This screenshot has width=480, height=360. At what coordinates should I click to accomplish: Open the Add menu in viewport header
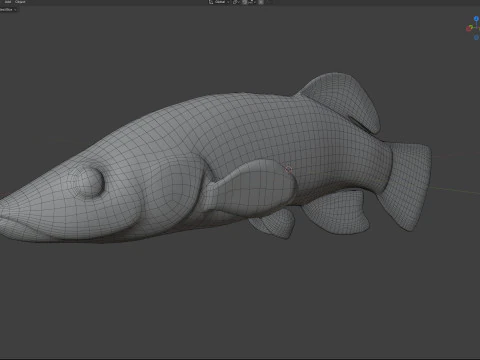[x=8, y=2]
